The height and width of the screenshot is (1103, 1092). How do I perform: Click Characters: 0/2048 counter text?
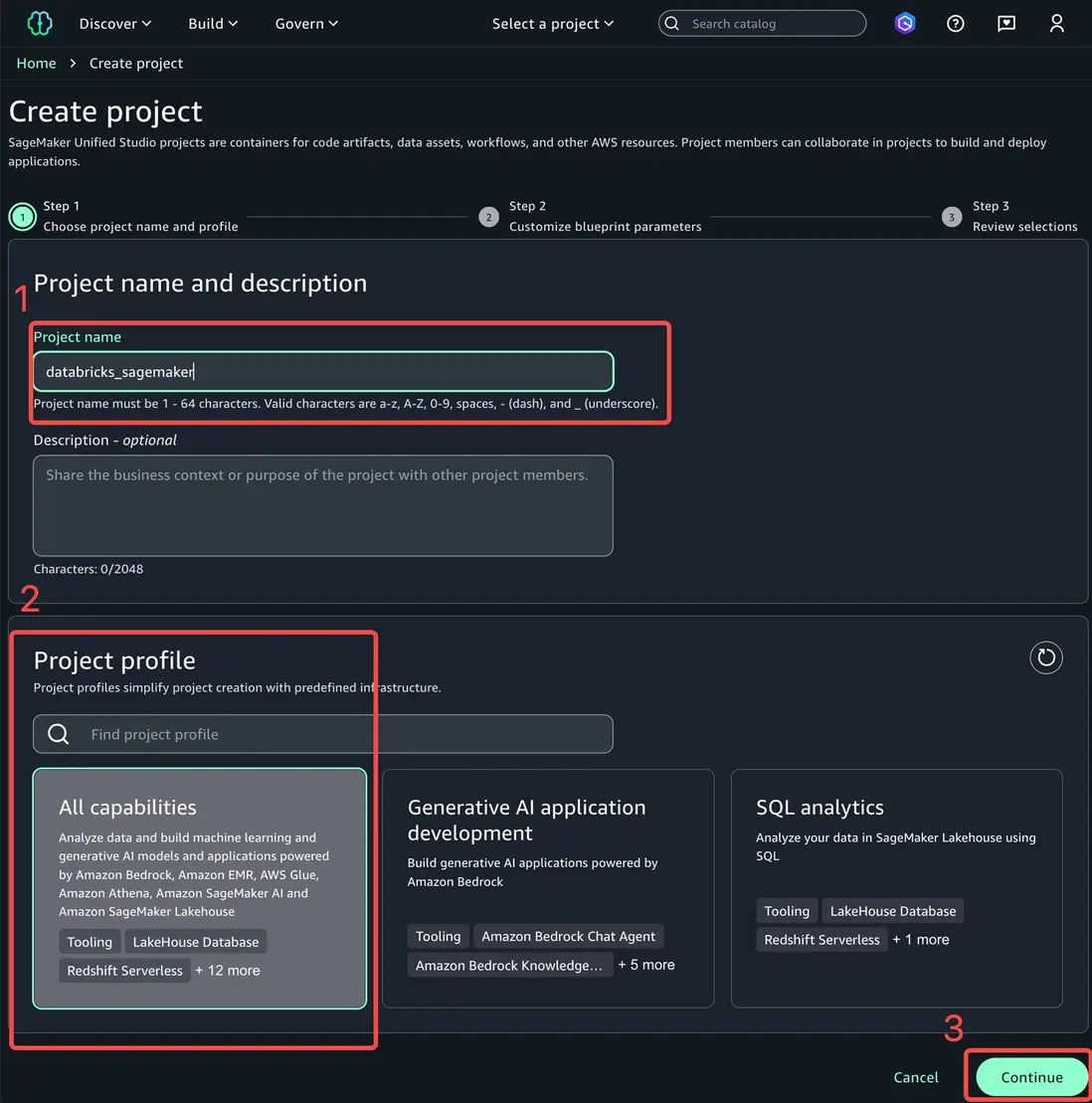[88, 569]
